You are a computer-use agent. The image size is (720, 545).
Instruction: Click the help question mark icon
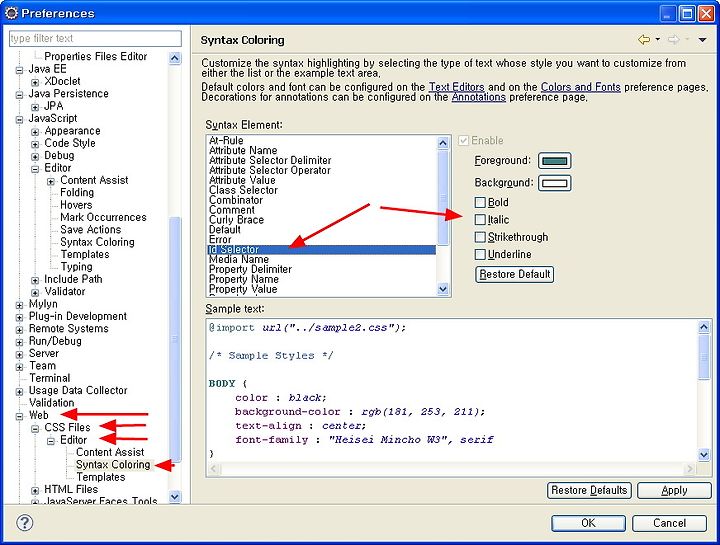(x=25, y=523)
